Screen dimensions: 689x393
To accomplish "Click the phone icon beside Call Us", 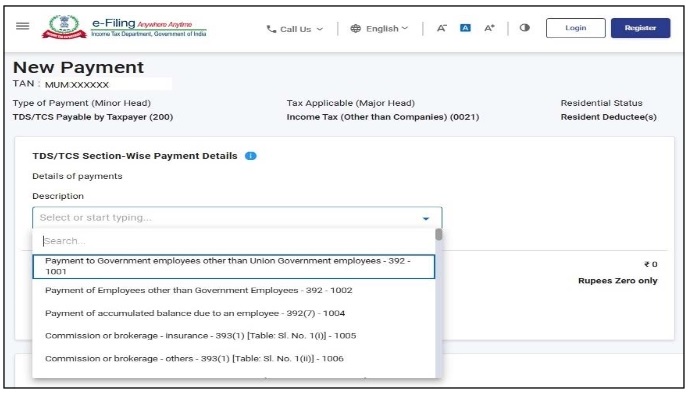I will click(271, 29).
